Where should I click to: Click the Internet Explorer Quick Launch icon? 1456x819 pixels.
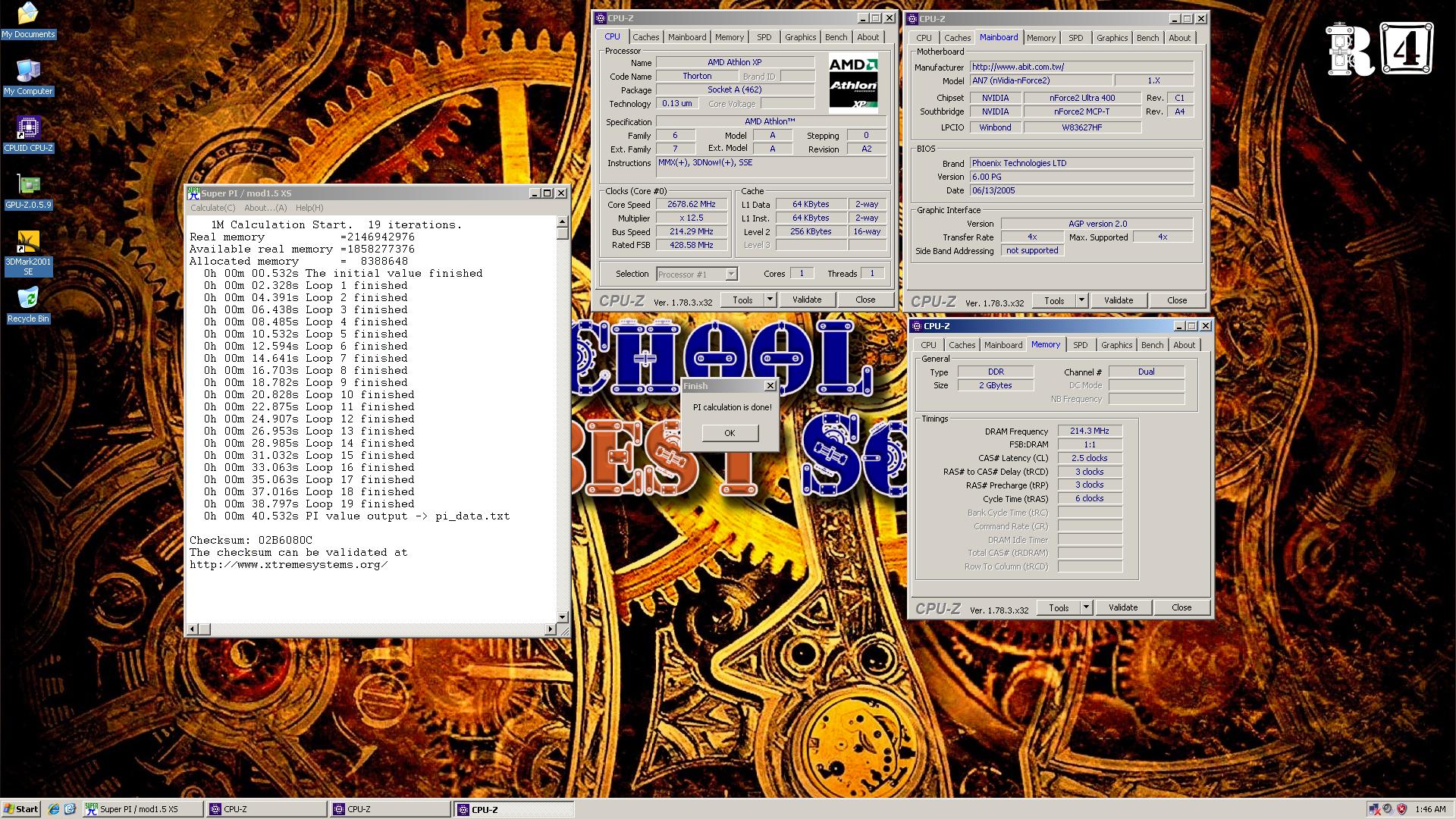coord(54,809)
